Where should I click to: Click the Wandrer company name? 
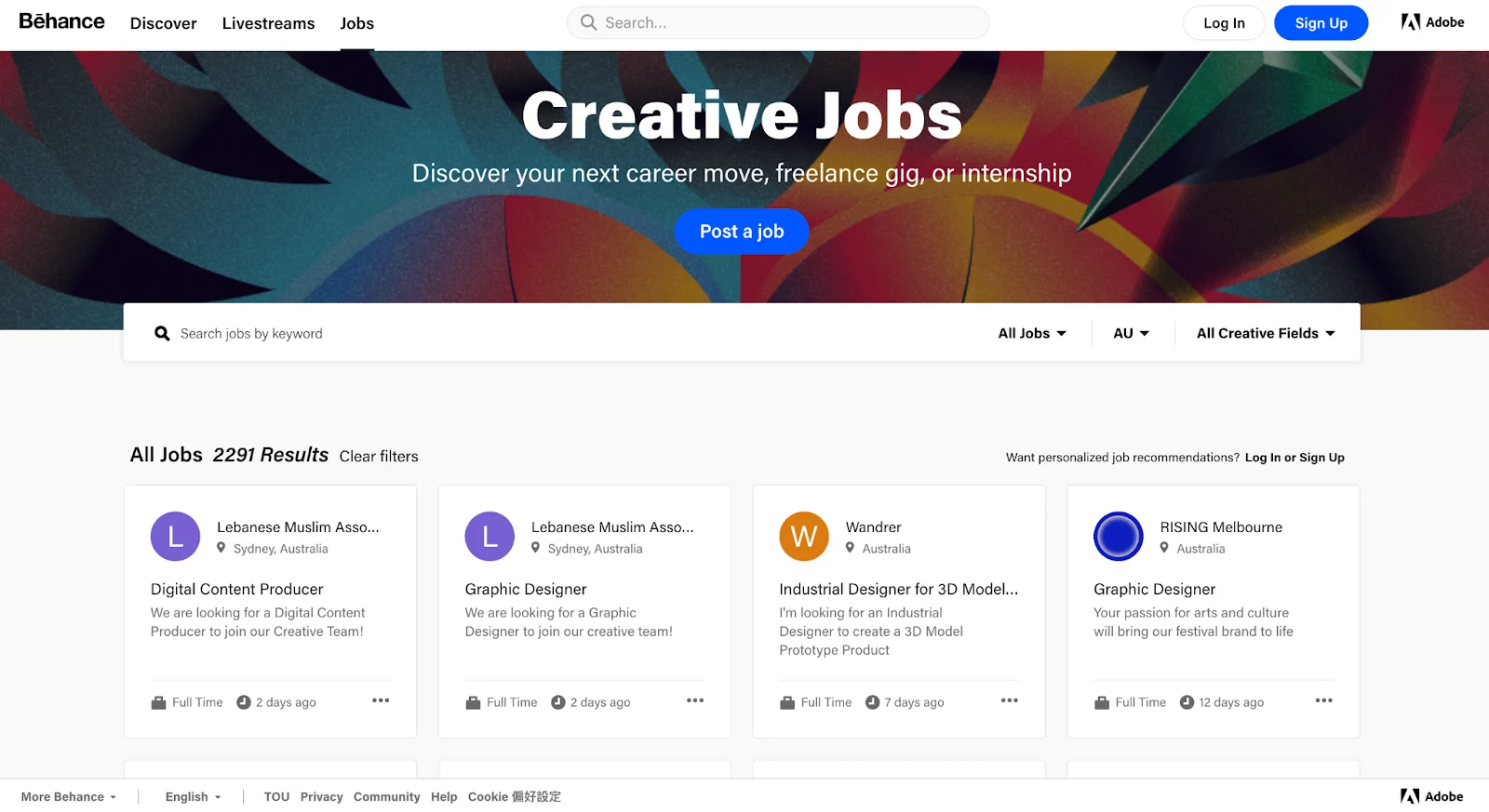pos(873,527)
